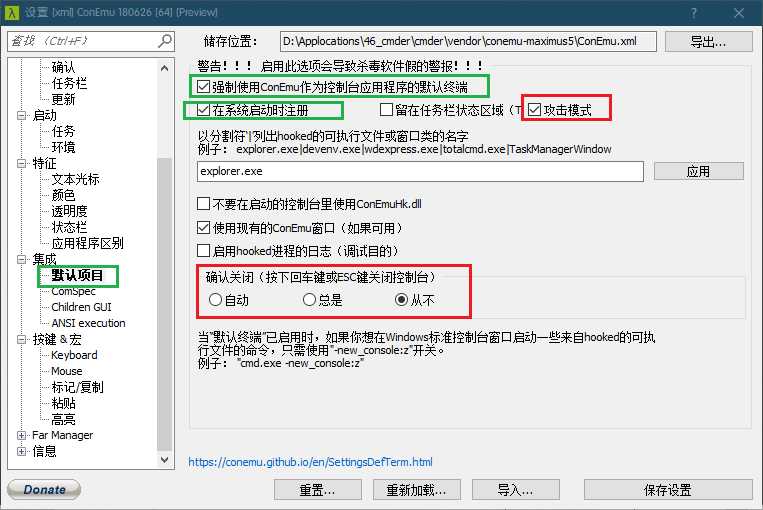Click the search settings input field
This screenshot has height=510, width=763.
tap(91, 41)
